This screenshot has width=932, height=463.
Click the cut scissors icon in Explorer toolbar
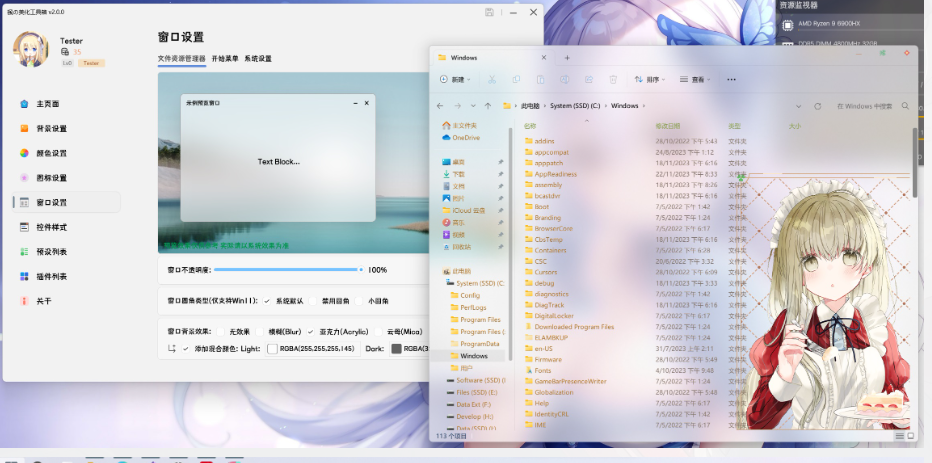coord(492,79)
